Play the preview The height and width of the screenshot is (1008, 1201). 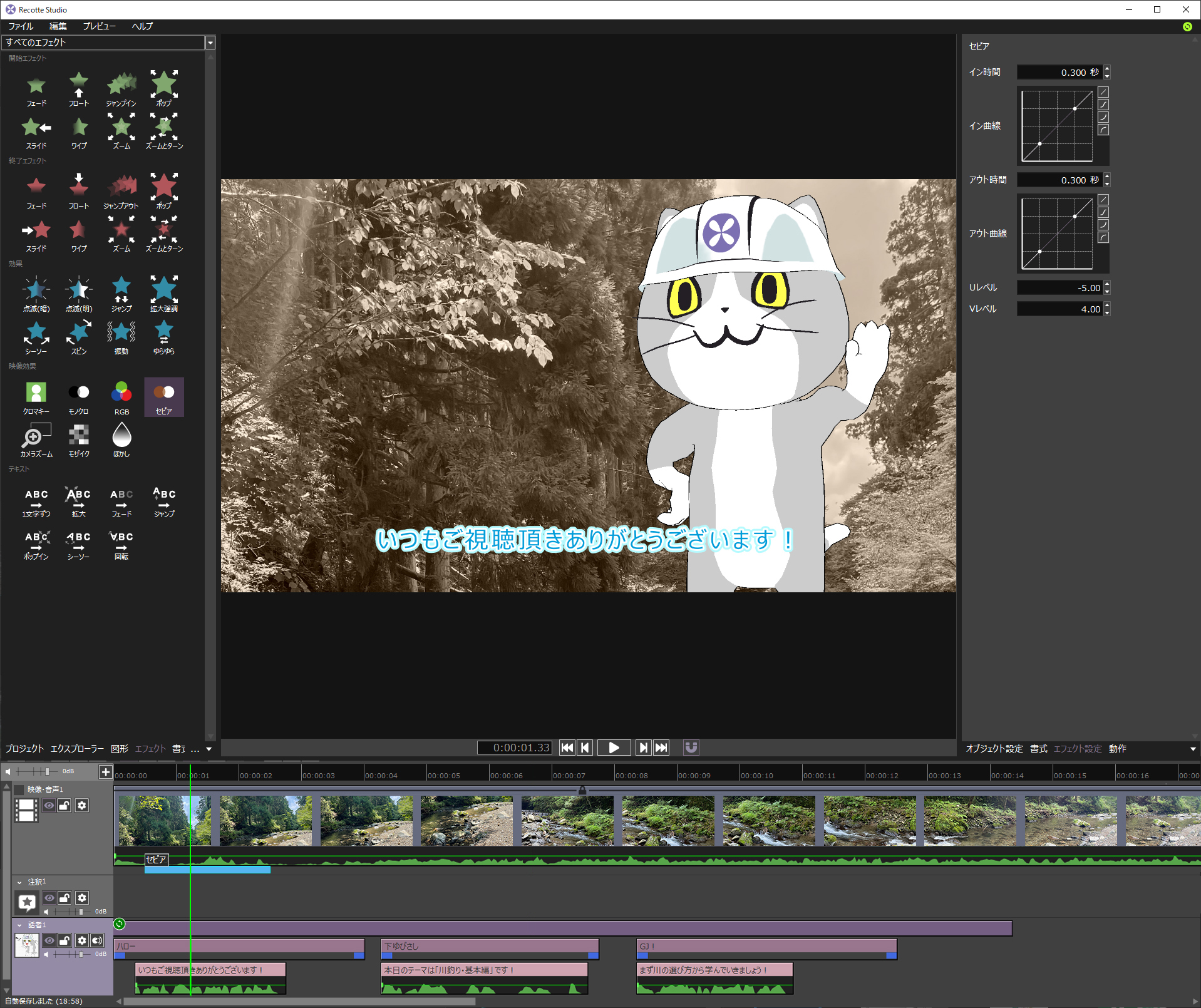pyautogui.click(x=614, y=748)
